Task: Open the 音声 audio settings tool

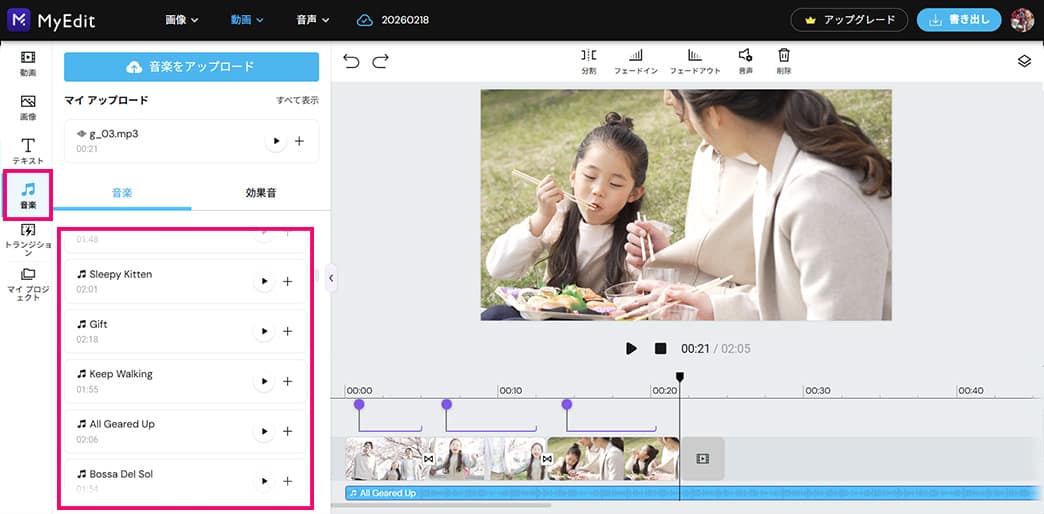Action: coord(745,61)
